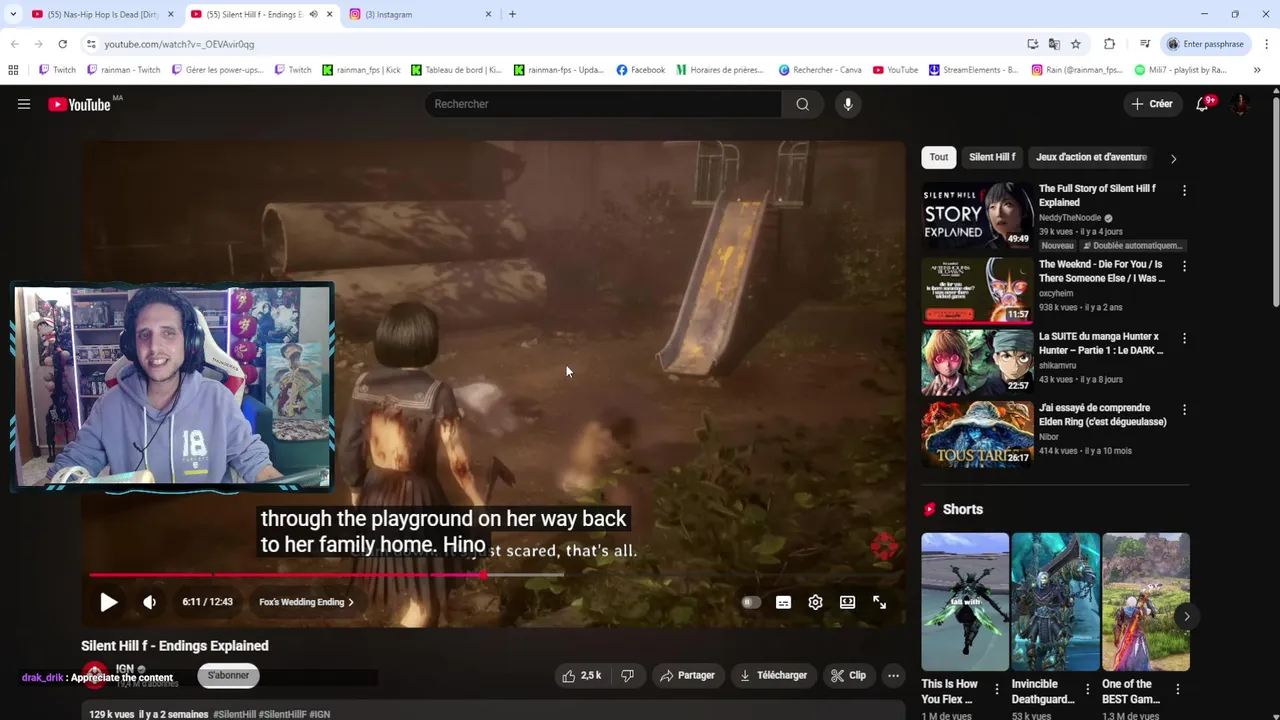Open the notifications bell

pos(1203,104)
